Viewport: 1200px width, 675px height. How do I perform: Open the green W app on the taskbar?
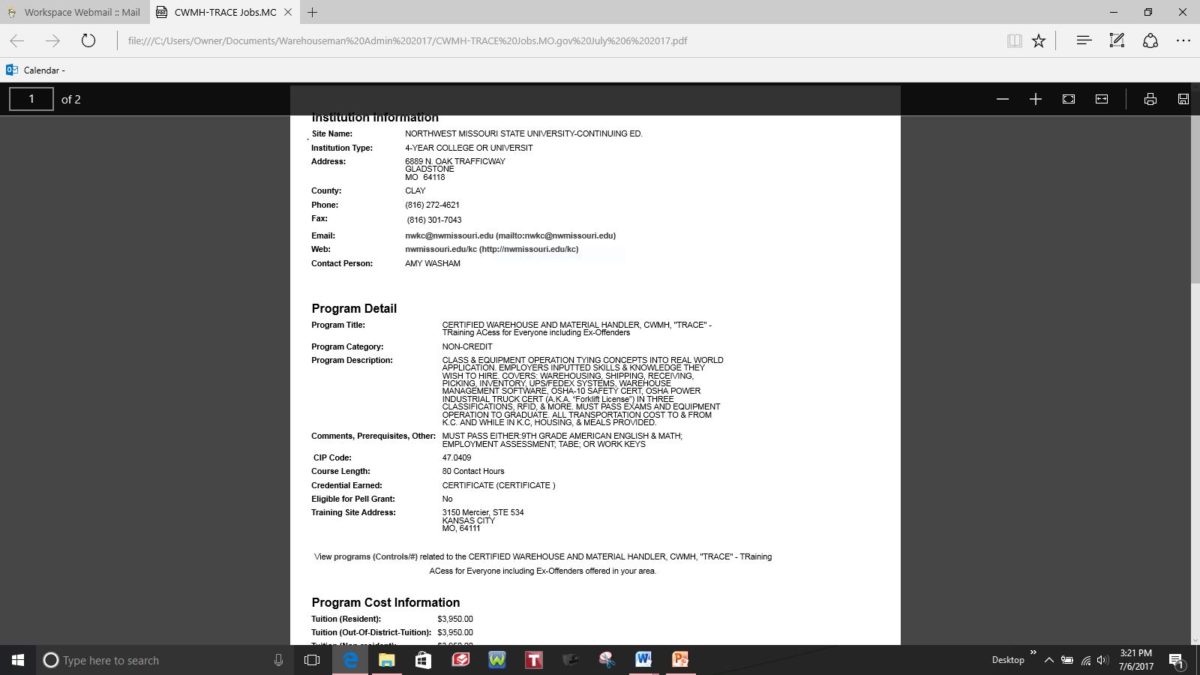498,660
